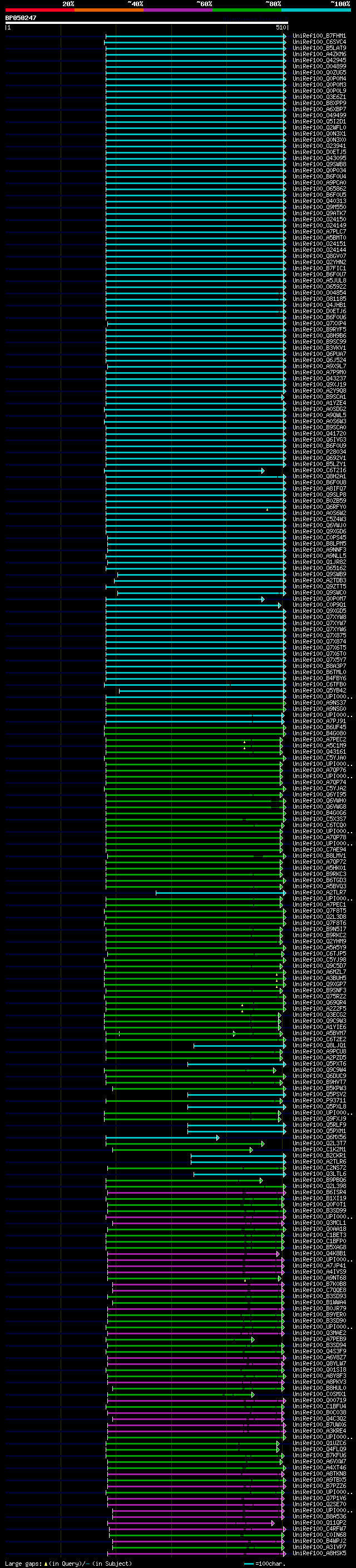Screen dimensions: 356x1568
Task: Click the alignment arrowhead of row UniRef100_Q6MX56
Action: point(218,1137)
